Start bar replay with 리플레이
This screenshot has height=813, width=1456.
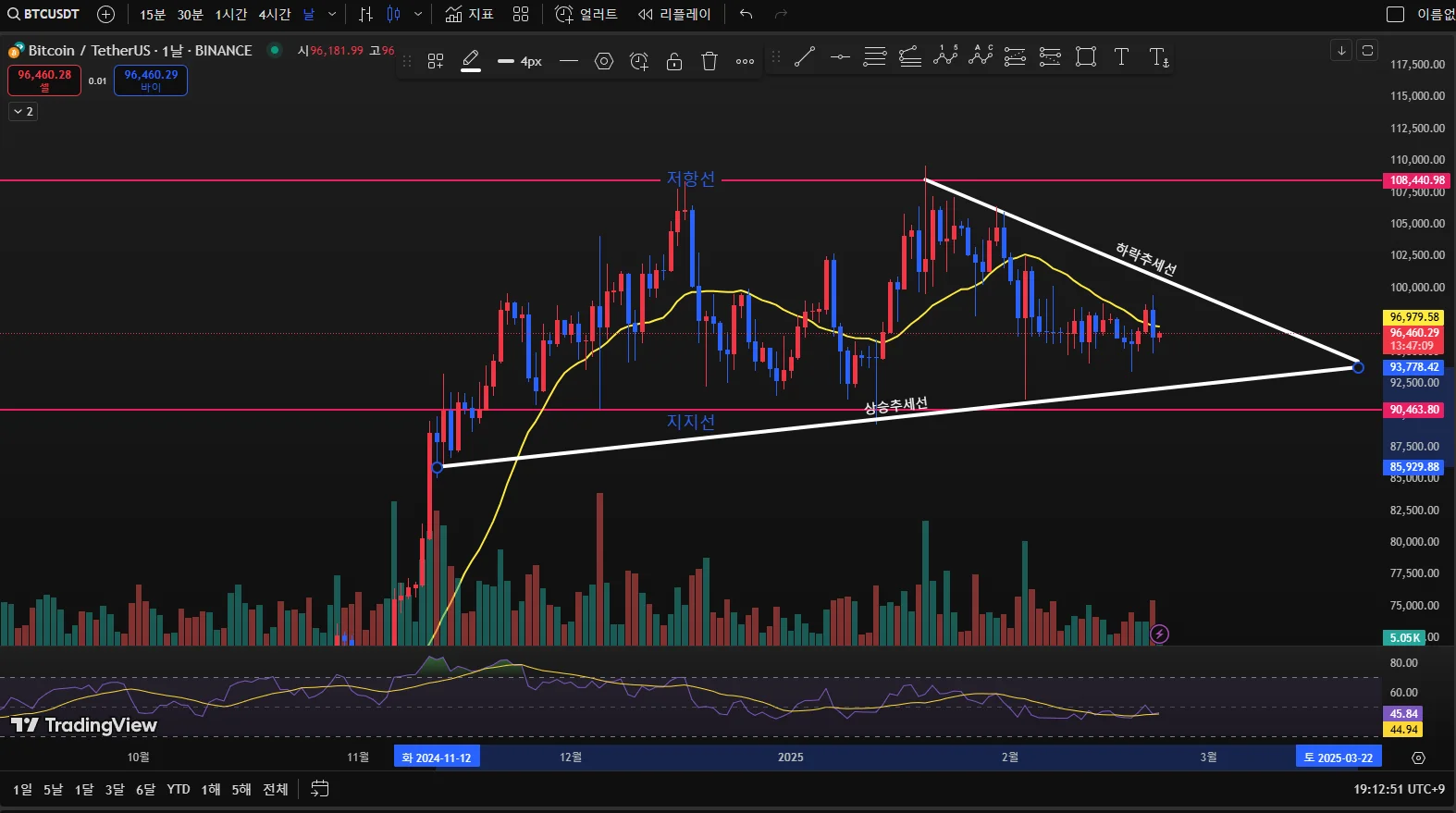pos(674,14)
